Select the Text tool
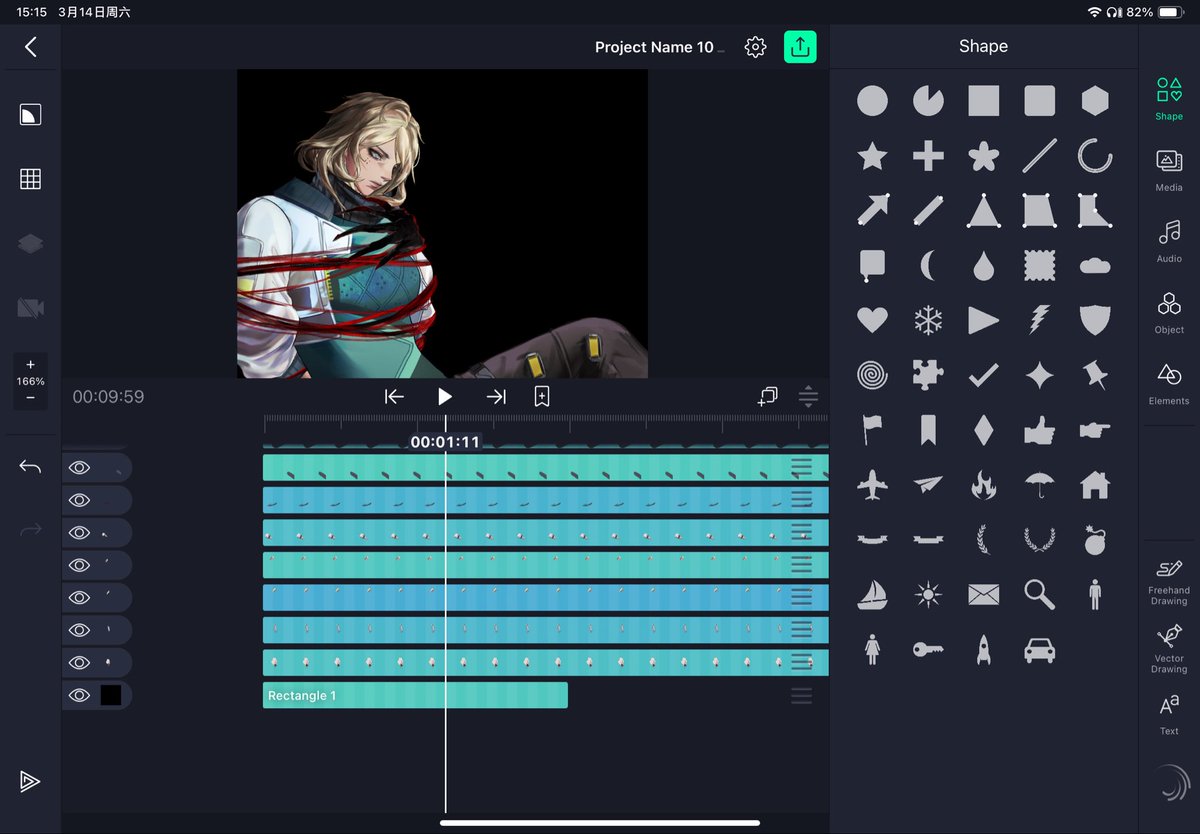 point(1169,715)
